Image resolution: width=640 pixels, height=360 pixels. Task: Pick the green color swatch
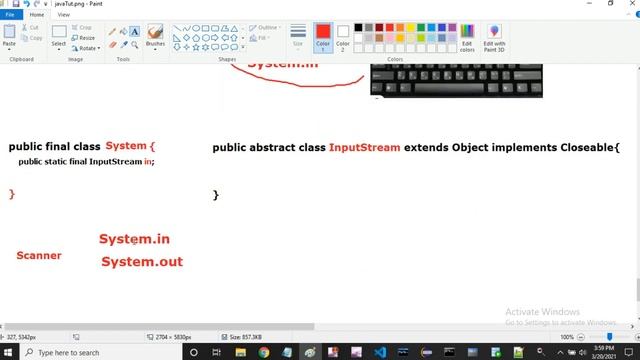[x=421, y=27]
